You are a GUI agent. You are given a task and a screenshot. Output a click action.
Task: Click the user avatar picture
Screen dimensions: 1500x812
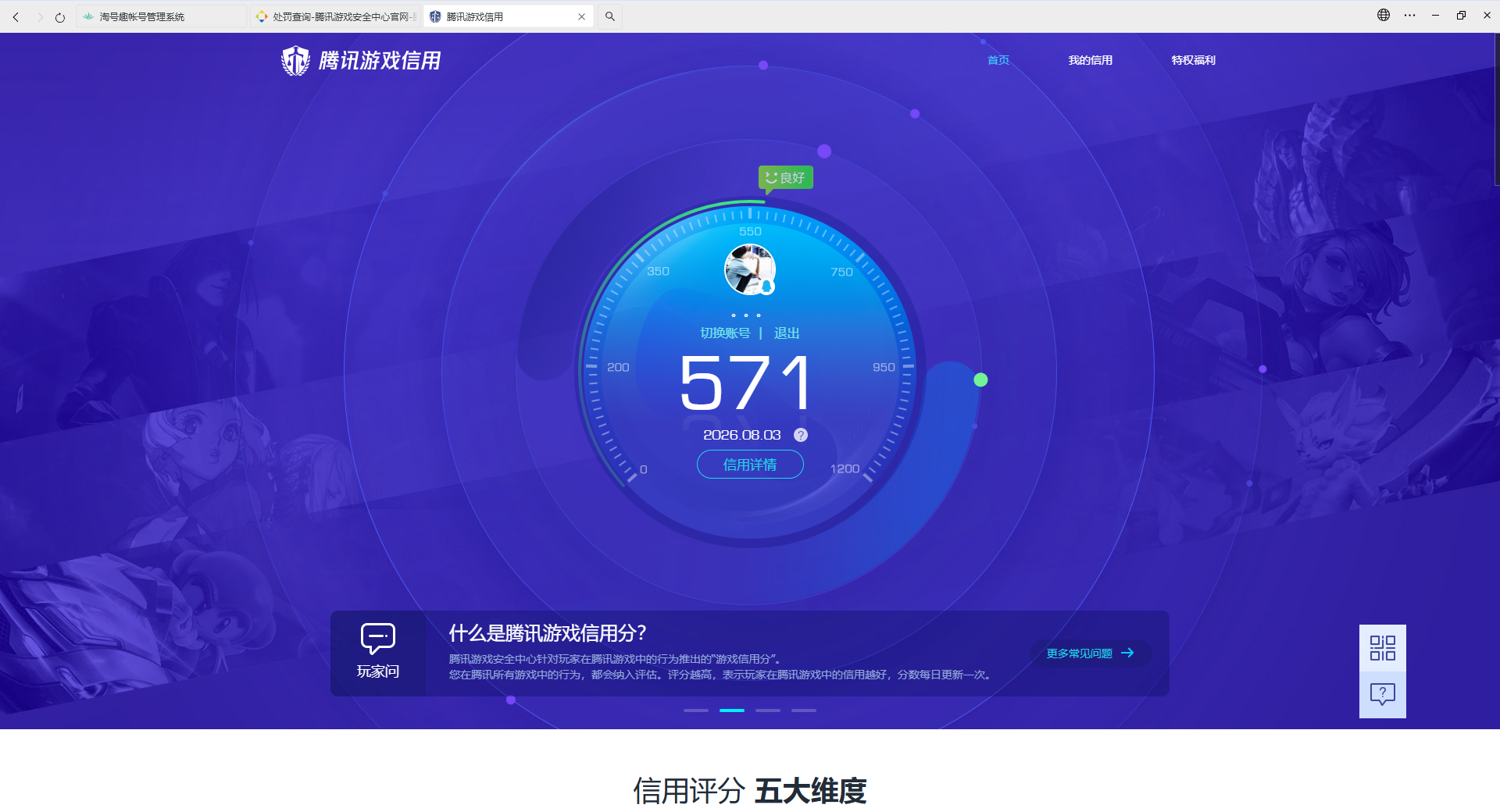pos(750,269)
